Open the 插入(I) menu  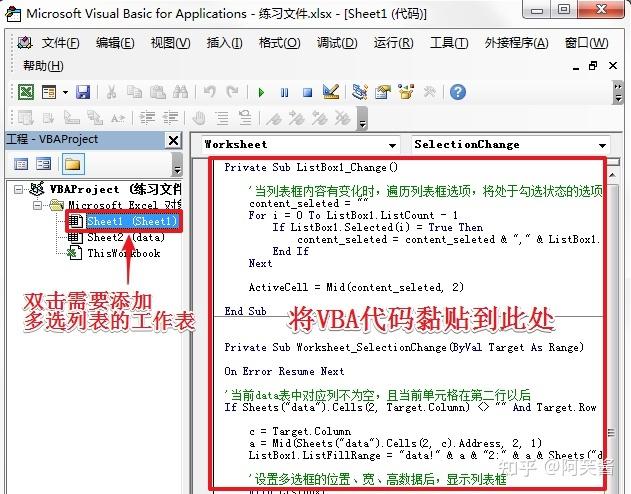[224, 43]
